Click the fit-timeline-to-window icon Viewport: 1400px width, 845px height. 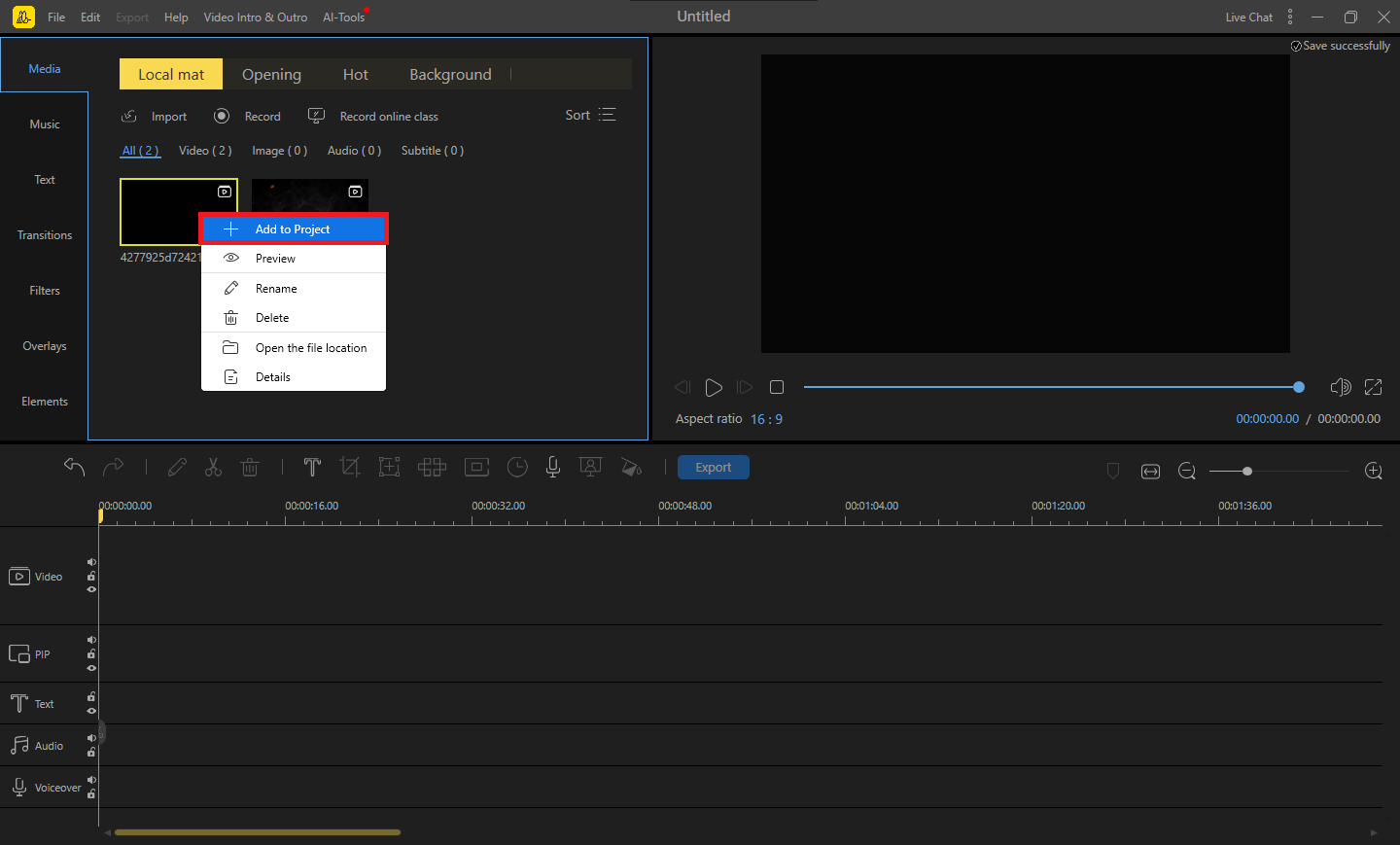click(1150, 472)
